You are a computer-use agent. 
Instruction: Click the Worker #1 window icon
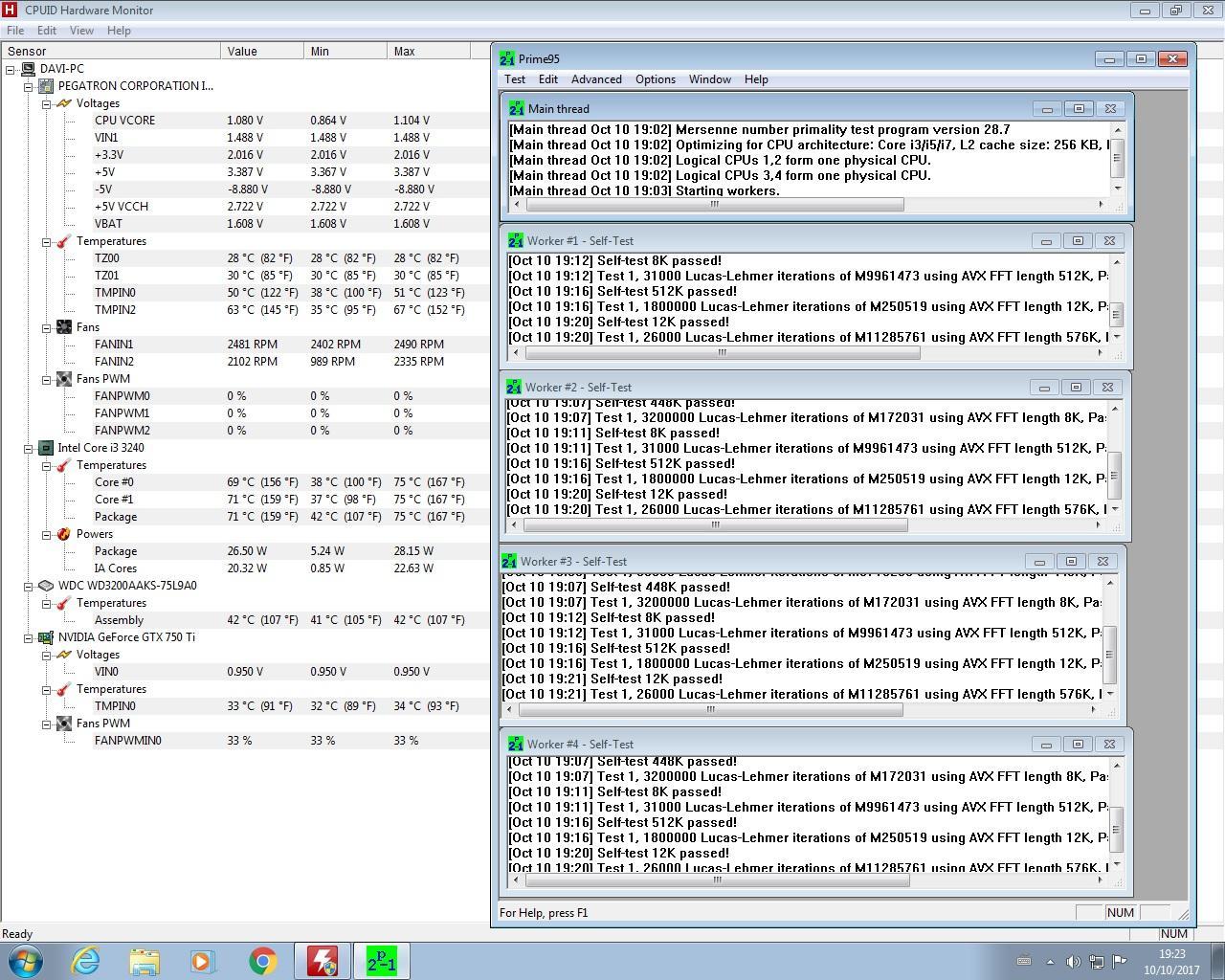pos(516,241)
